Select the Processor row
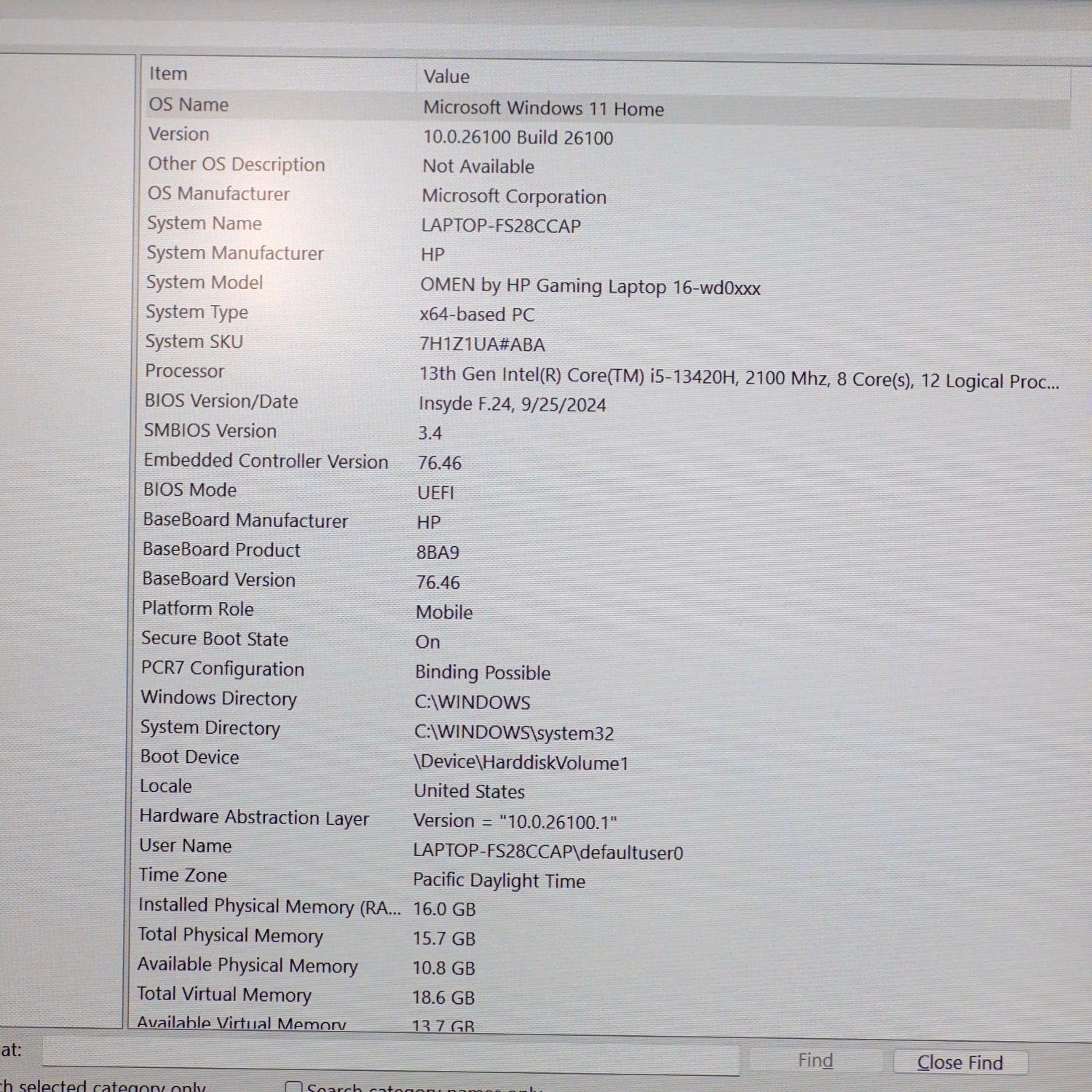 point(184,371)
